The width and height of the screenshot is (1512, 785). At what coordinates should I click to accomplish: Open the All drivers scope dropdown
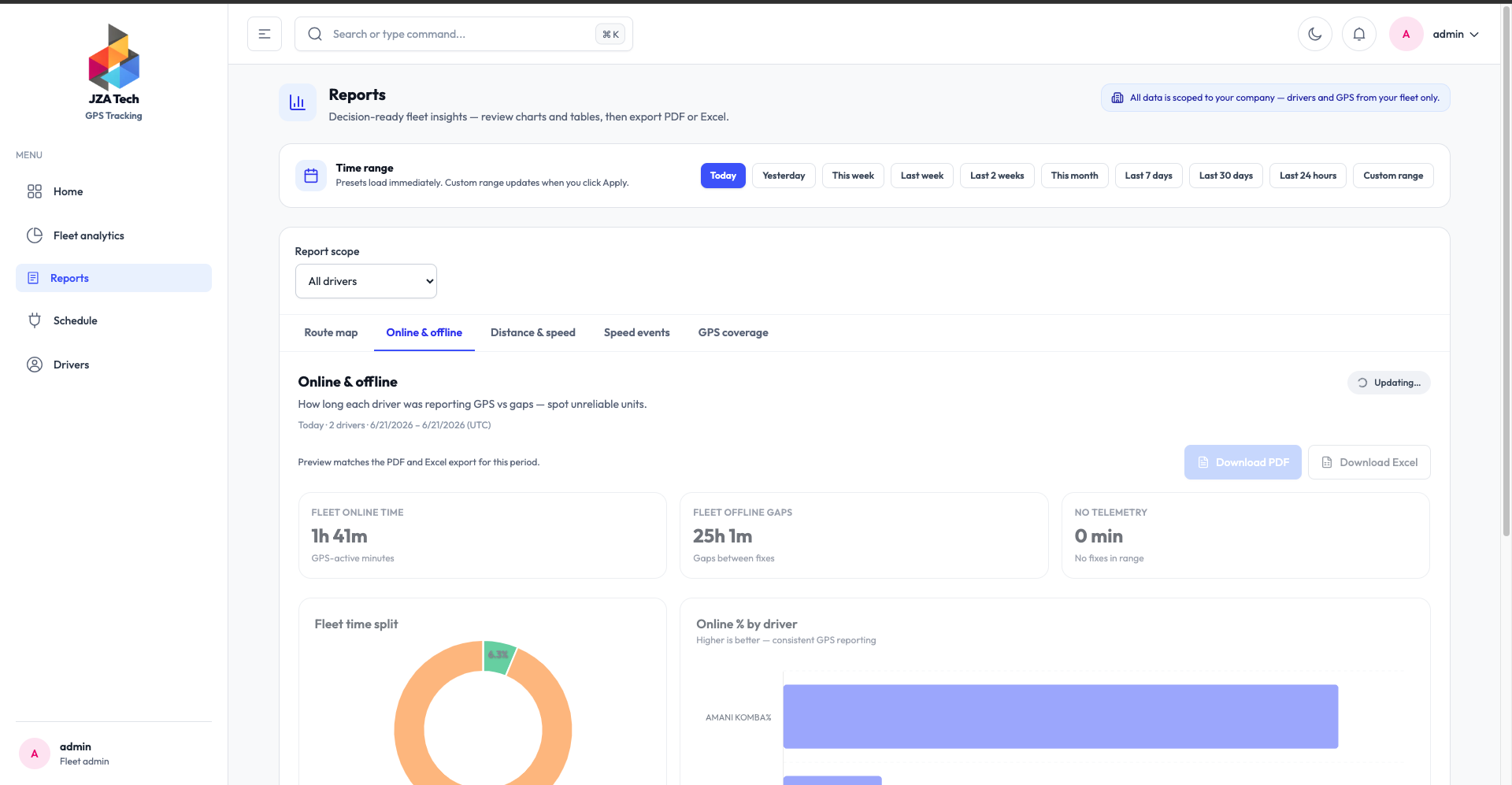[366, 281]
